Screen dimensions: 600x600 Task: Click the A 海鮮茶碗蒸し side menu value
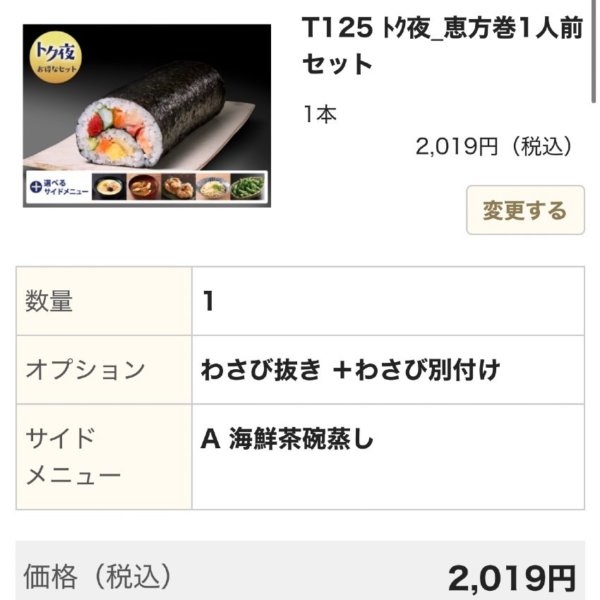pos(286,438)
